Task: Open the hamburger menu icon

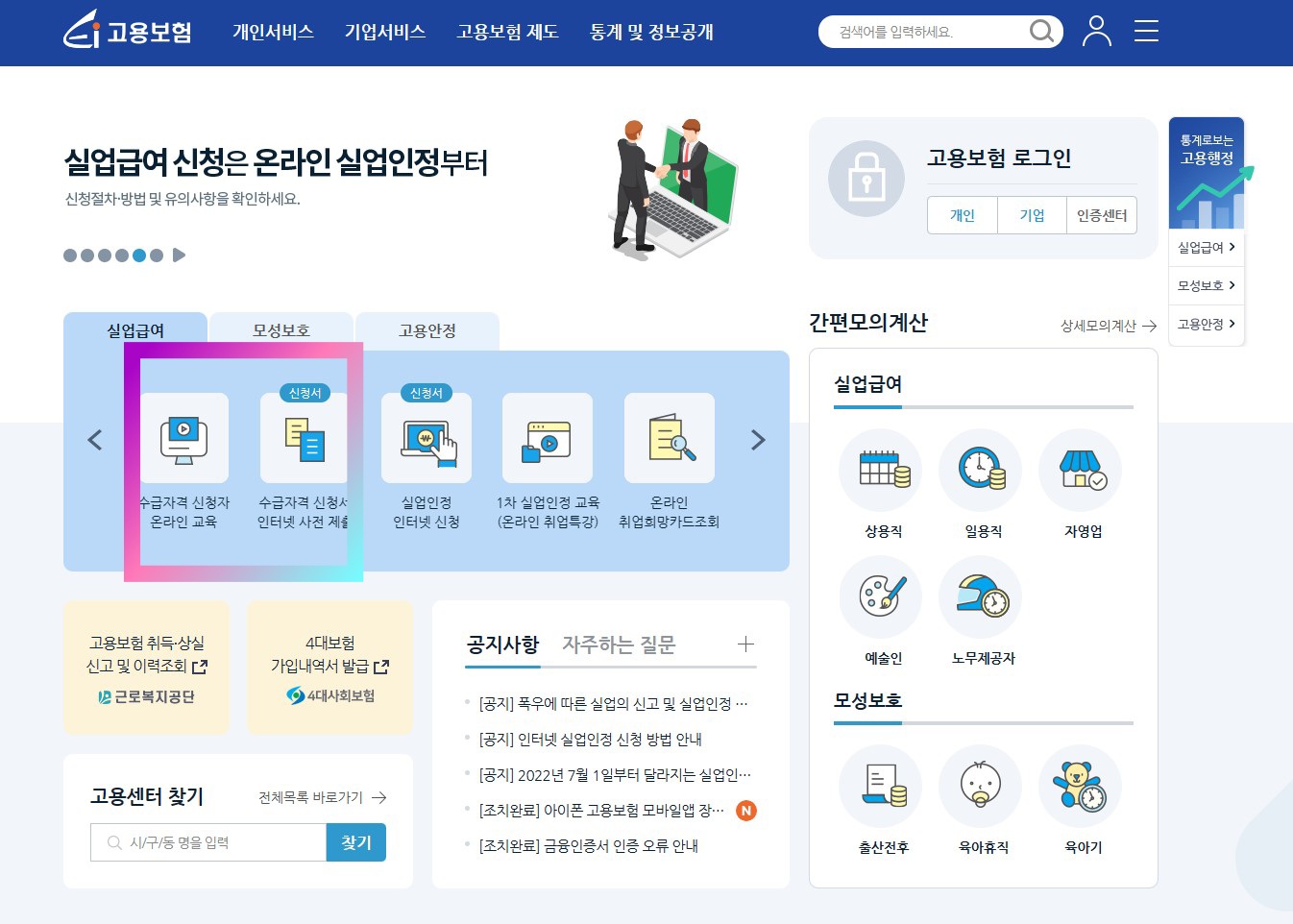Action: pos(1146,31)
